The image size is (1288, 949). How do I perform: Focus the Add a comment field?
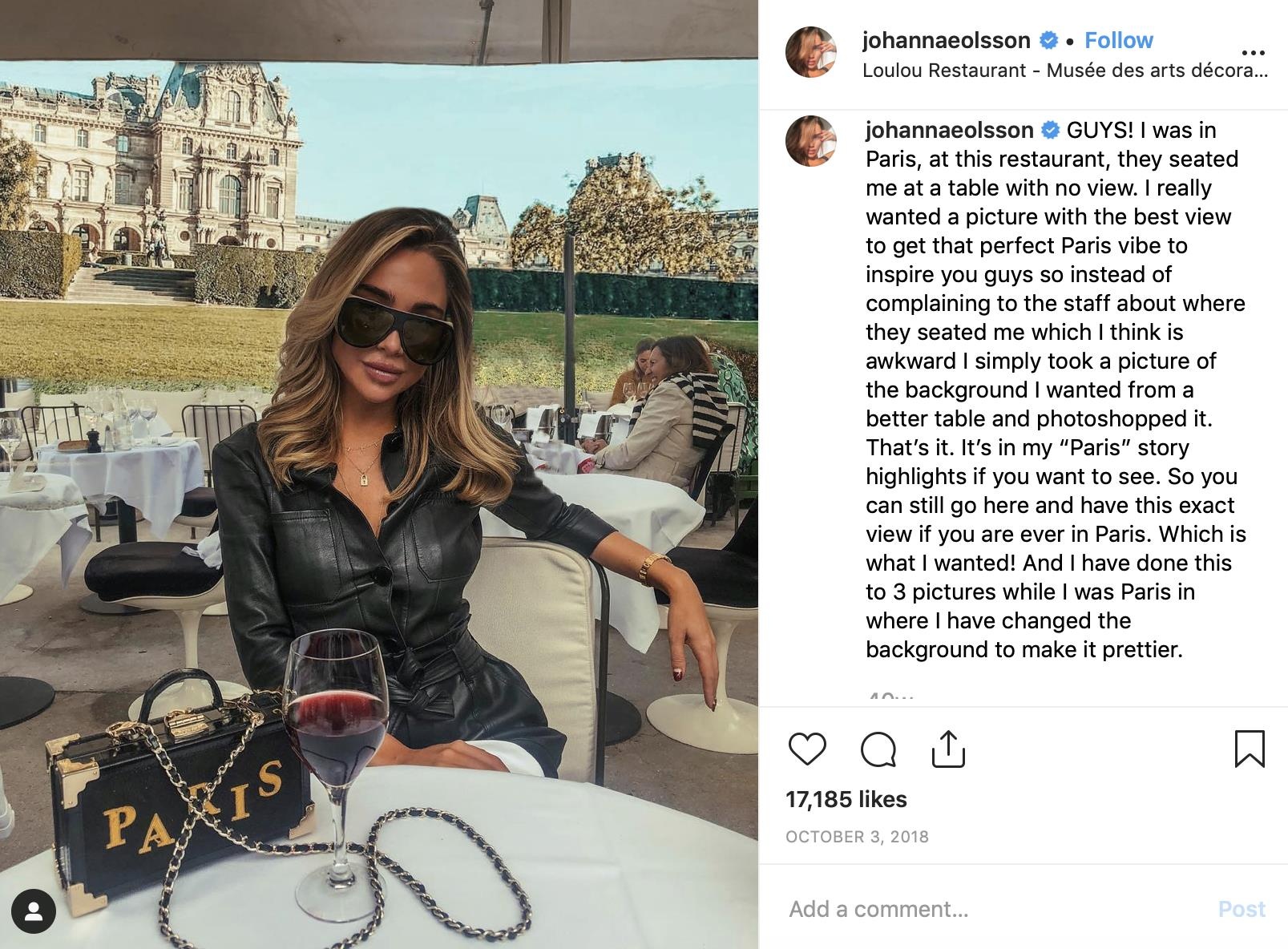pyautogui.click(x=994, y=909)
